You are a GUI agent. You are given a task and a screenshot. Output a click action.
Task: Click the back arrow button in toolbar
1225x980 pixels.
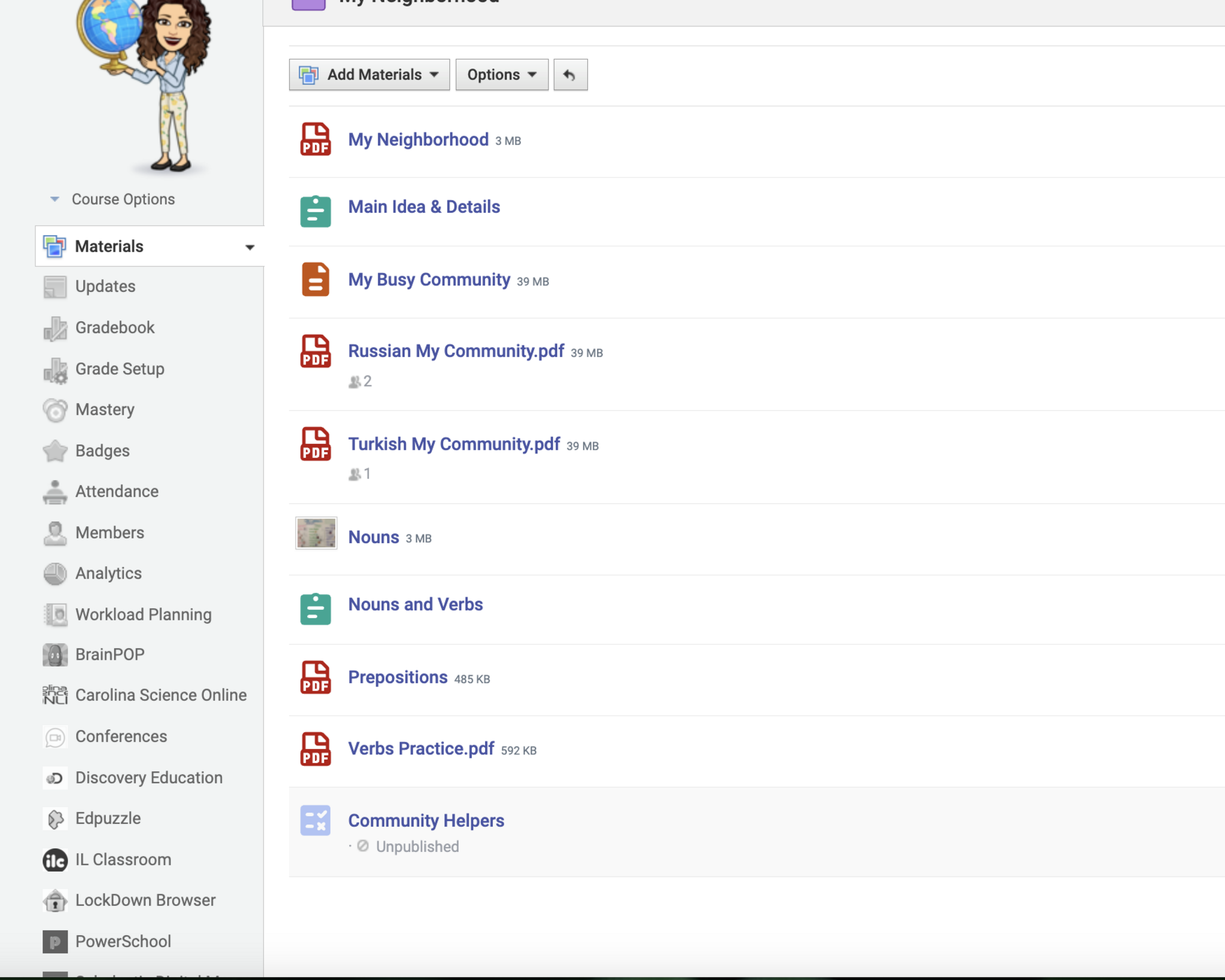click(x=570, y=75)
